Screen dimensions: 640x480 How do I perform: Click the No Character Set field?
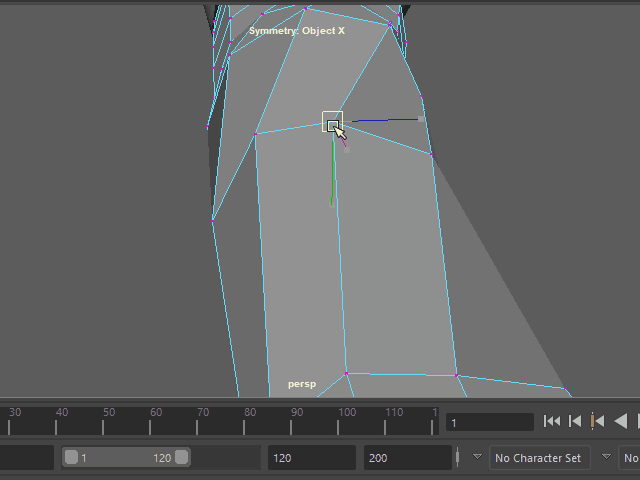point(539,458)
